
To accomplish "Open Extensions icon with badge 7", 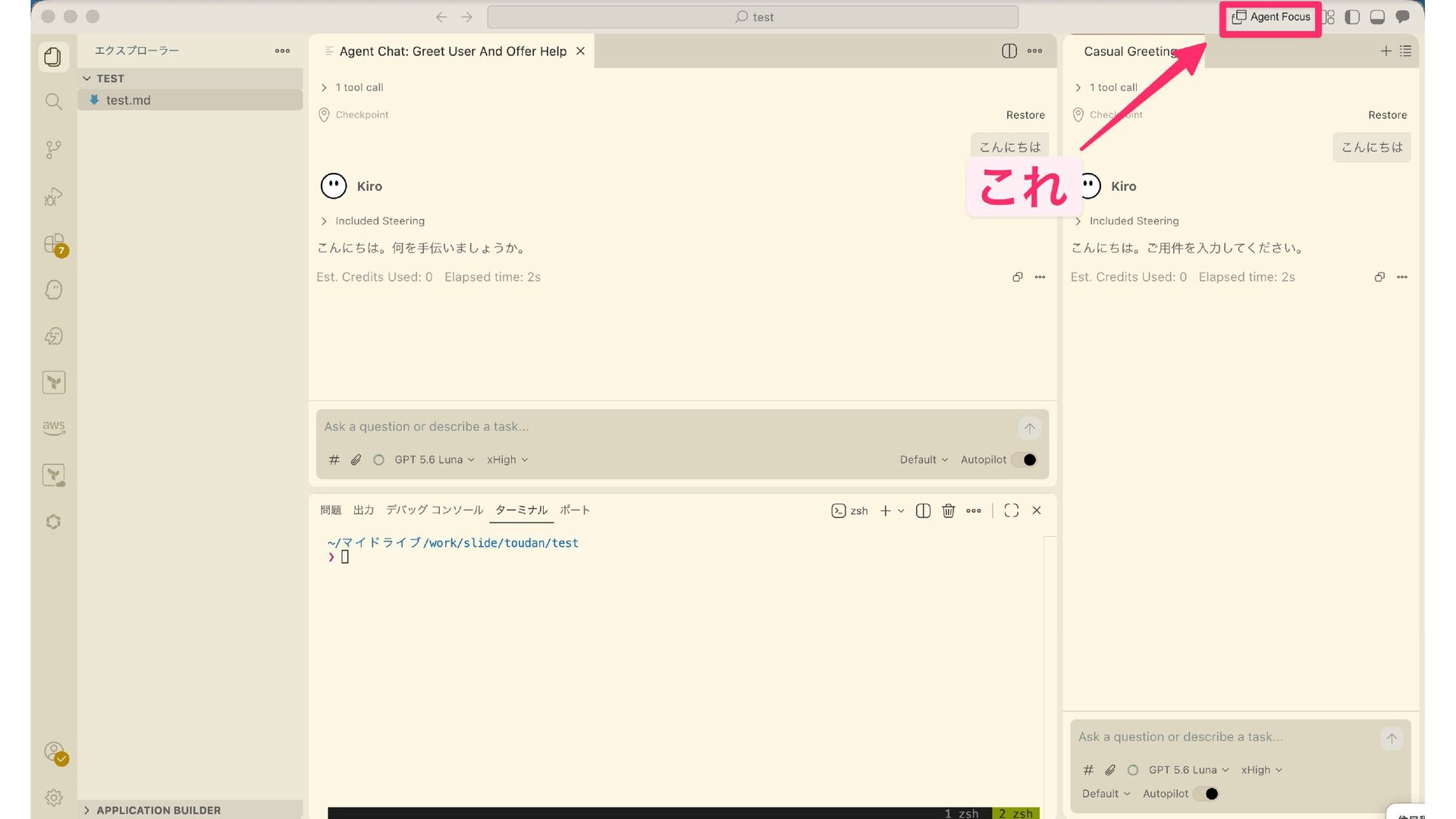I will tap(55, 244).
